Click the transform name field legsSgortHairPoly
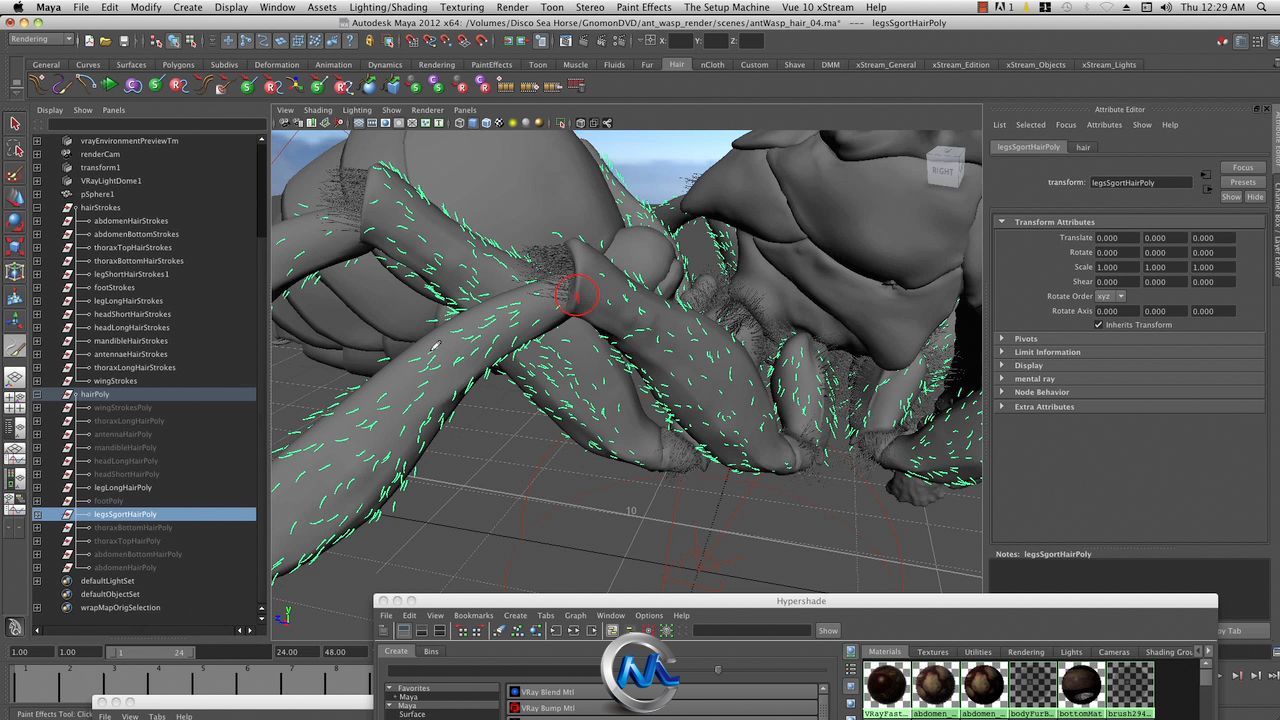The height and width of the screenshot is (720, 1280). [1141, 183]
